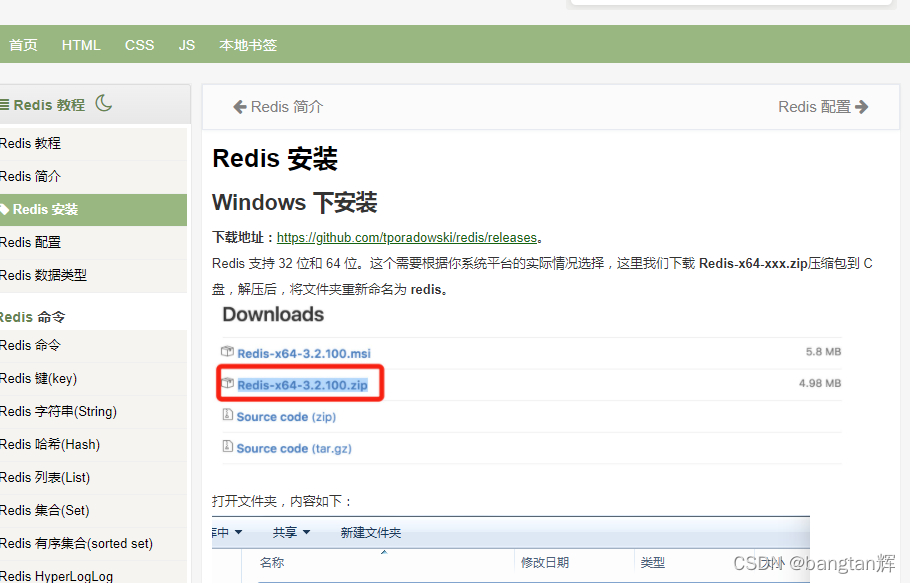Open Redis 命令 sidebar list item
The image size is (910, 583).
[93, 345]
